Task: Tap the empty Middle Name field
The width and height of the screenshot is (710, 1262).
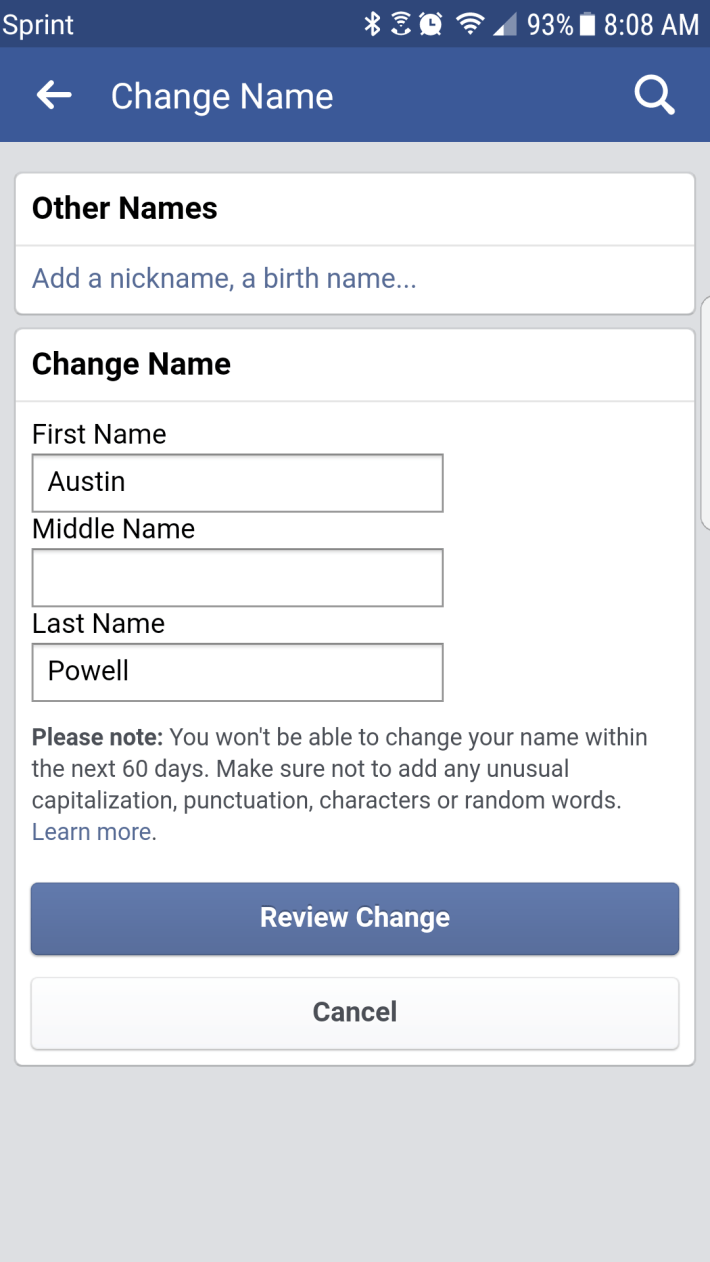Action: point(237,577)
